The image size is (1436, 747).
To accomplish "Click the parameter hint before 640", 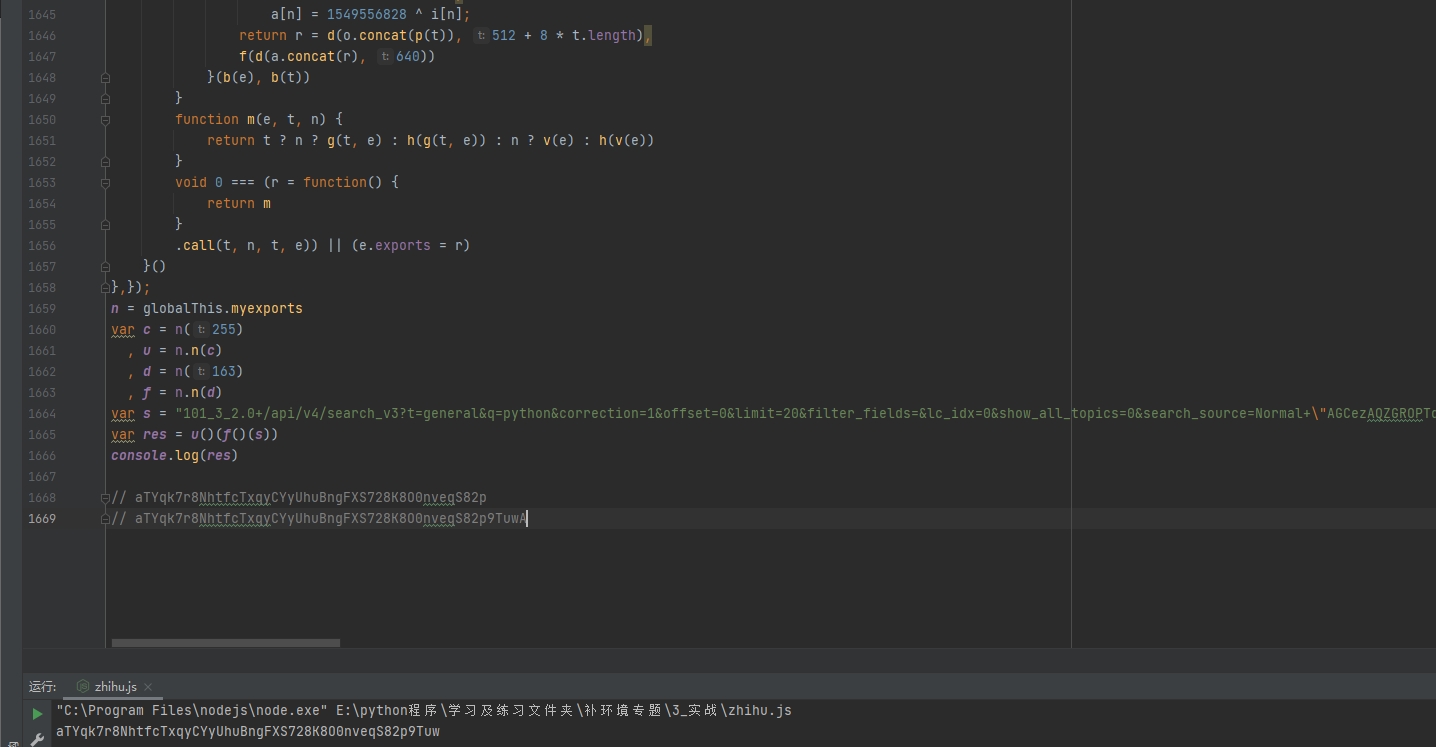I will [385, 56].
